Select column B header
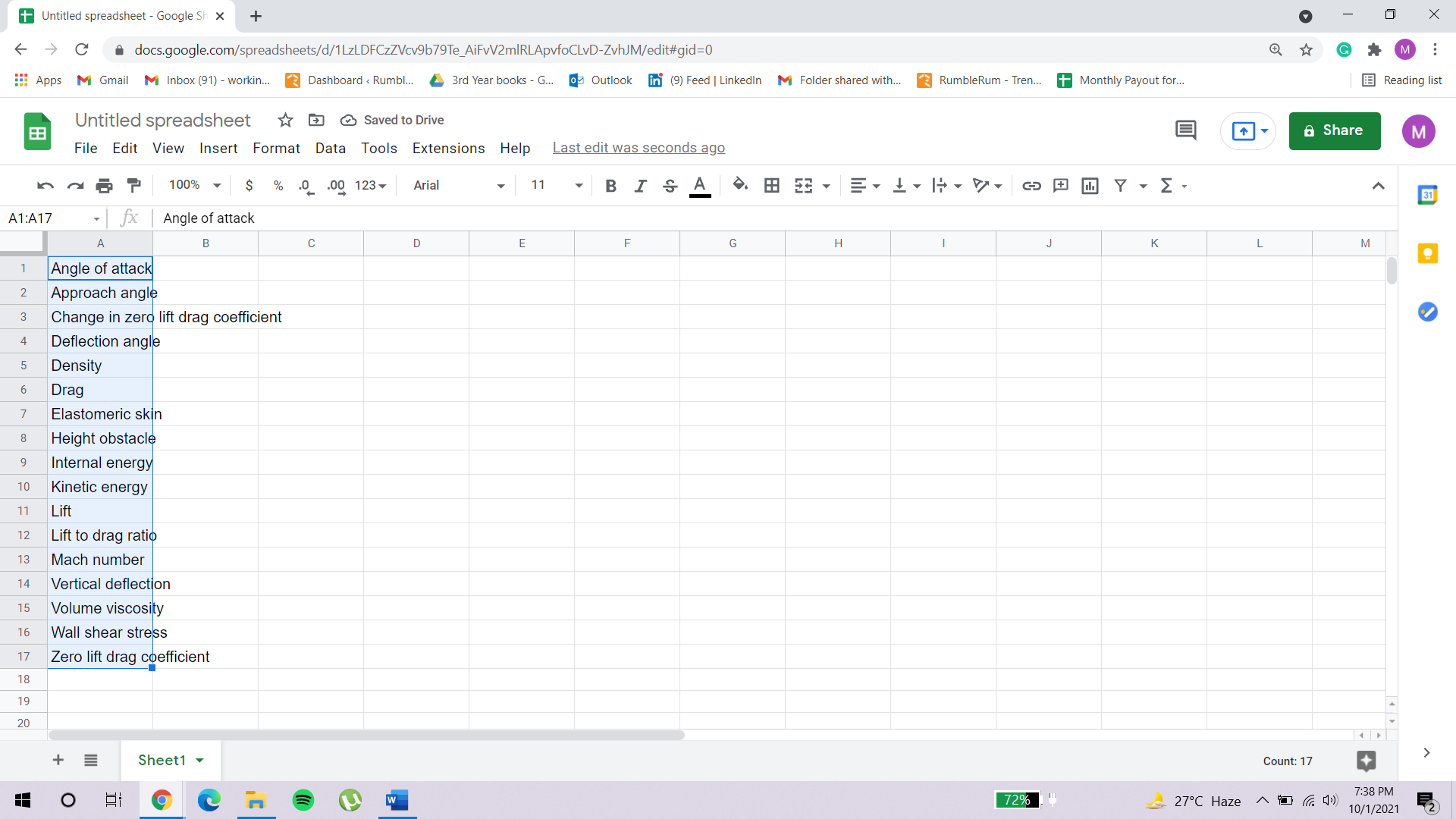Image resolution: width=1456 pixels, height=819 pixels. point(206,243)
